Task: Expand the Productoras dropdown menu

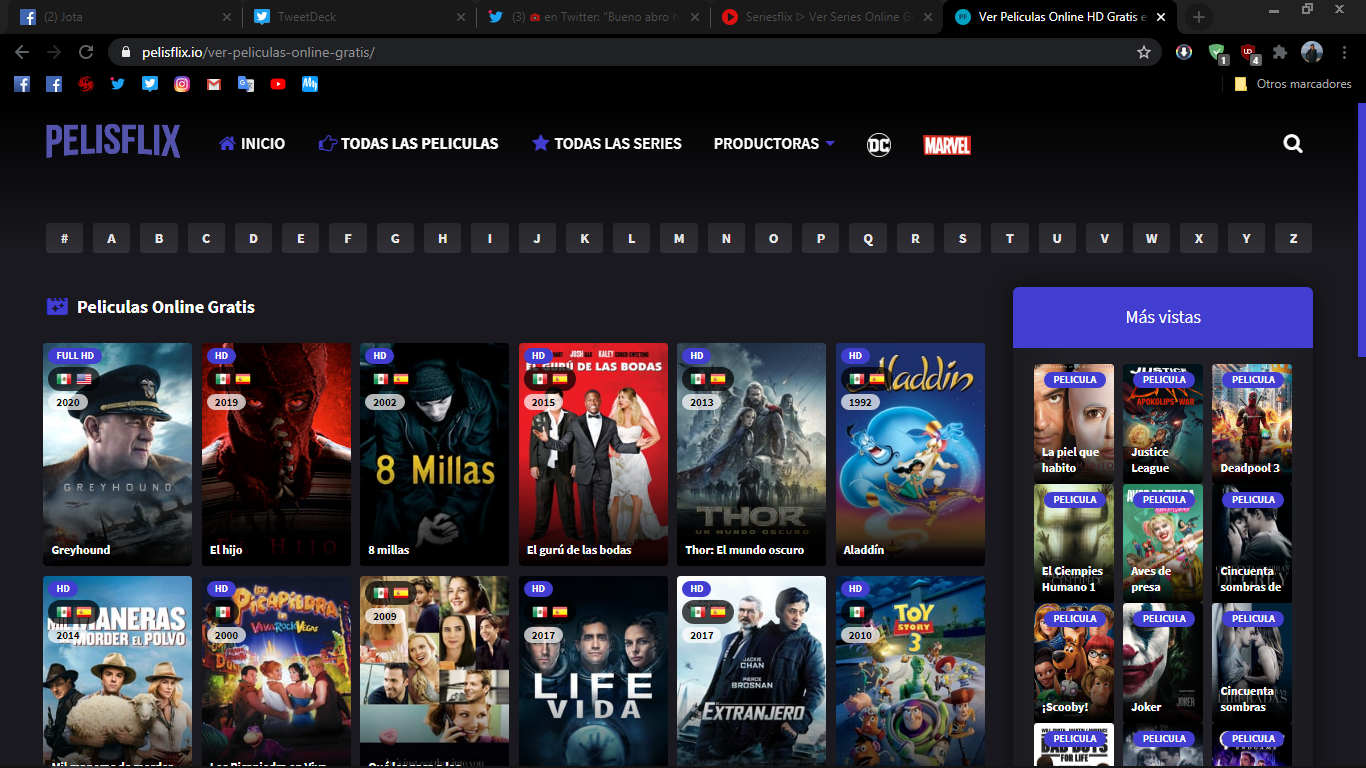Action: (x=774, y=144)
